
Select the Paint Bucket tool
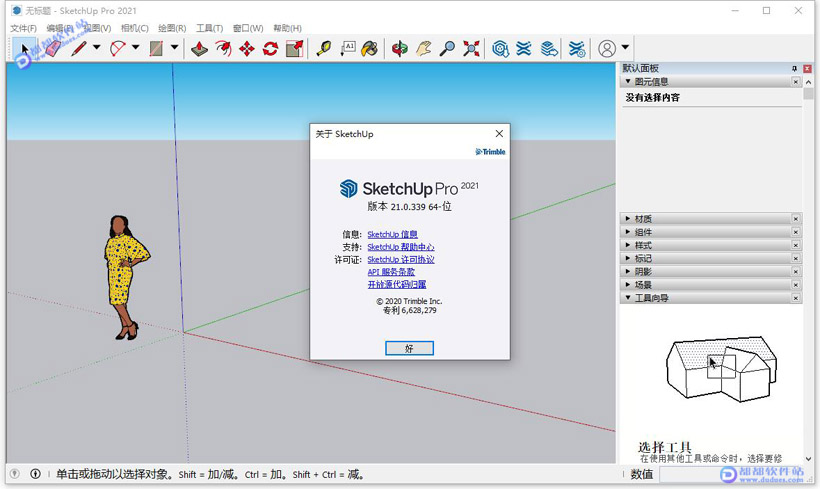(370, 49)
